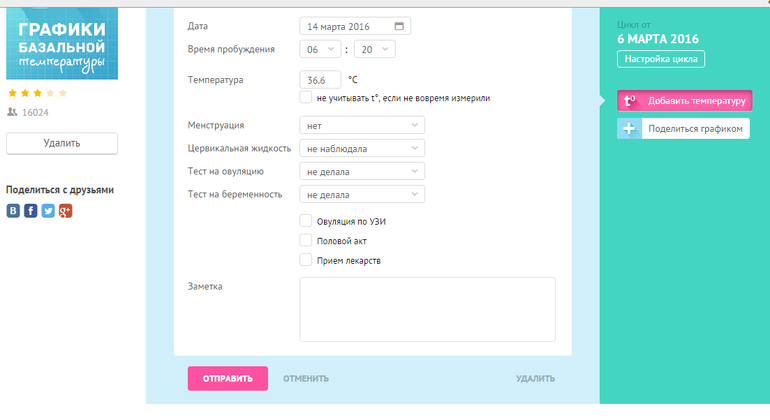Click inside the Заметка text area
This screenshot has width=770, height=420.
tap(427, 310)
